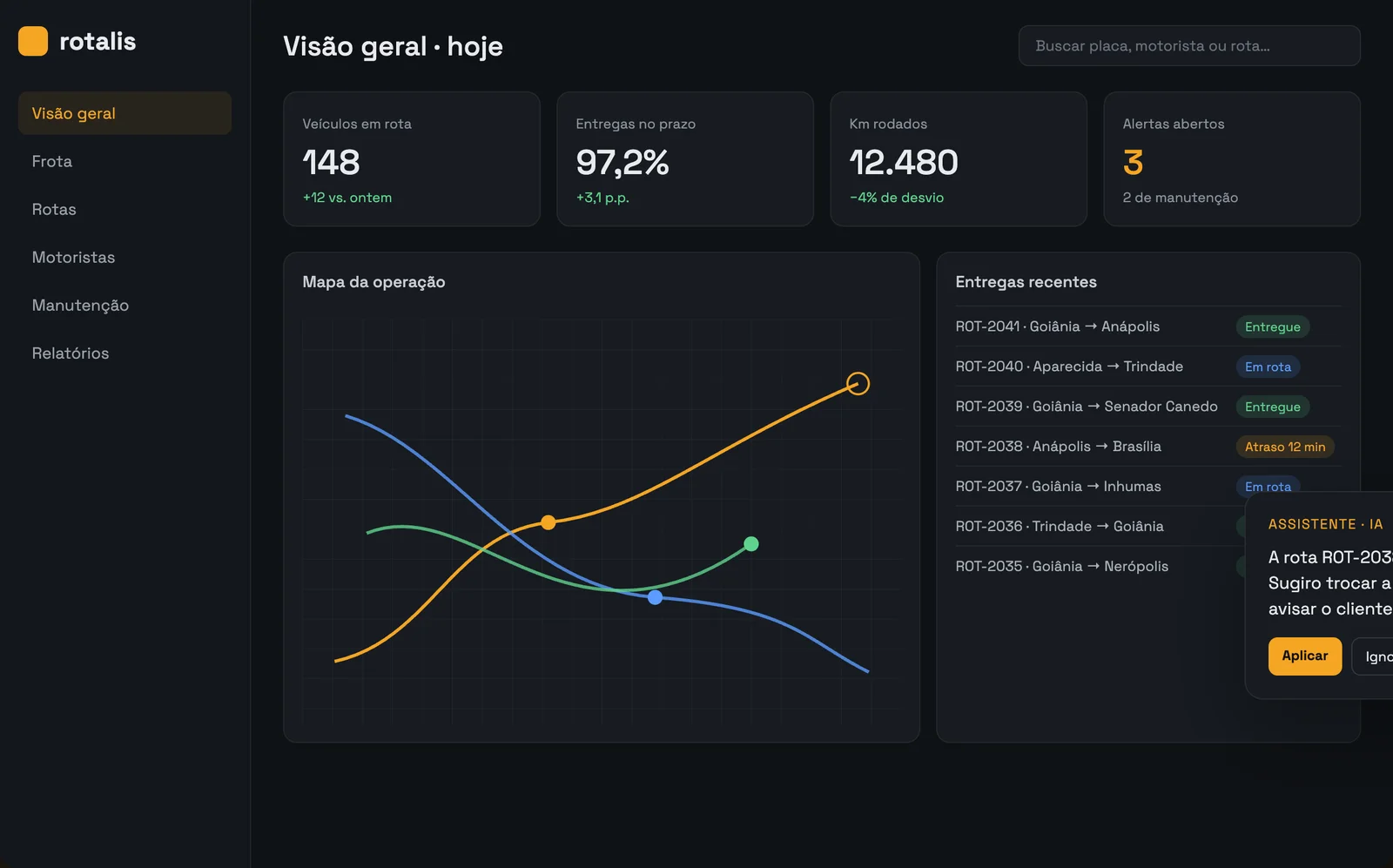The height and width of the screenshot is (868, 1393).
Task: Click the Atraso 12 min badge
Action: [1285, 447]
